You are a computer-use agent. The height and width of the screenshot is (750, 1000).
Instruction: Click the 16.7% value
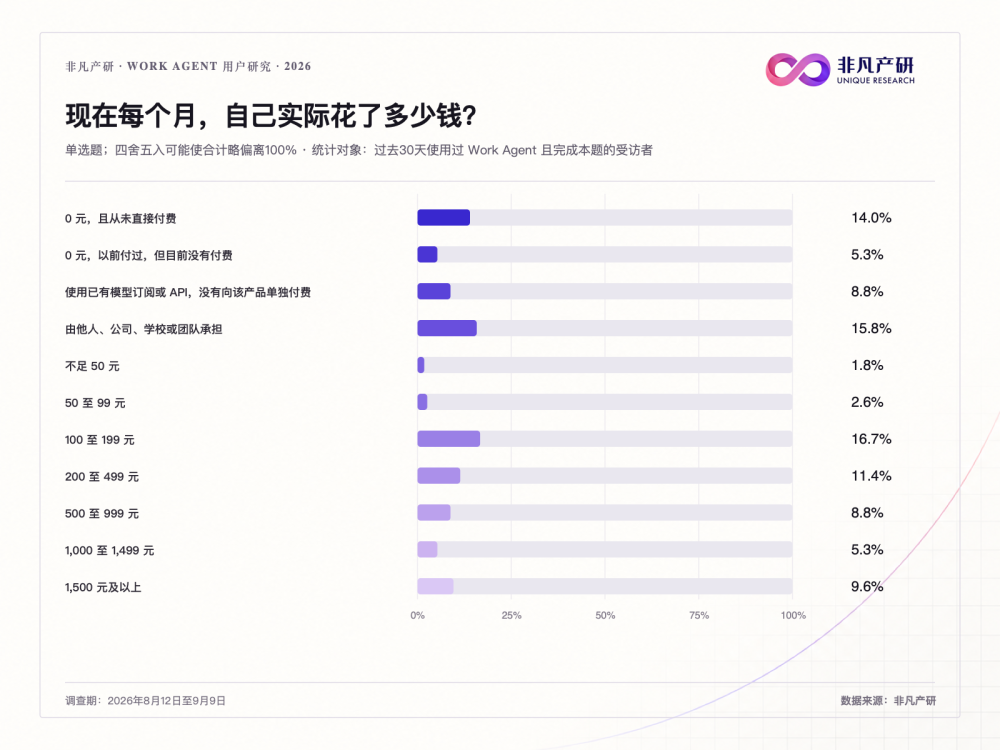[x=871, y=439]
